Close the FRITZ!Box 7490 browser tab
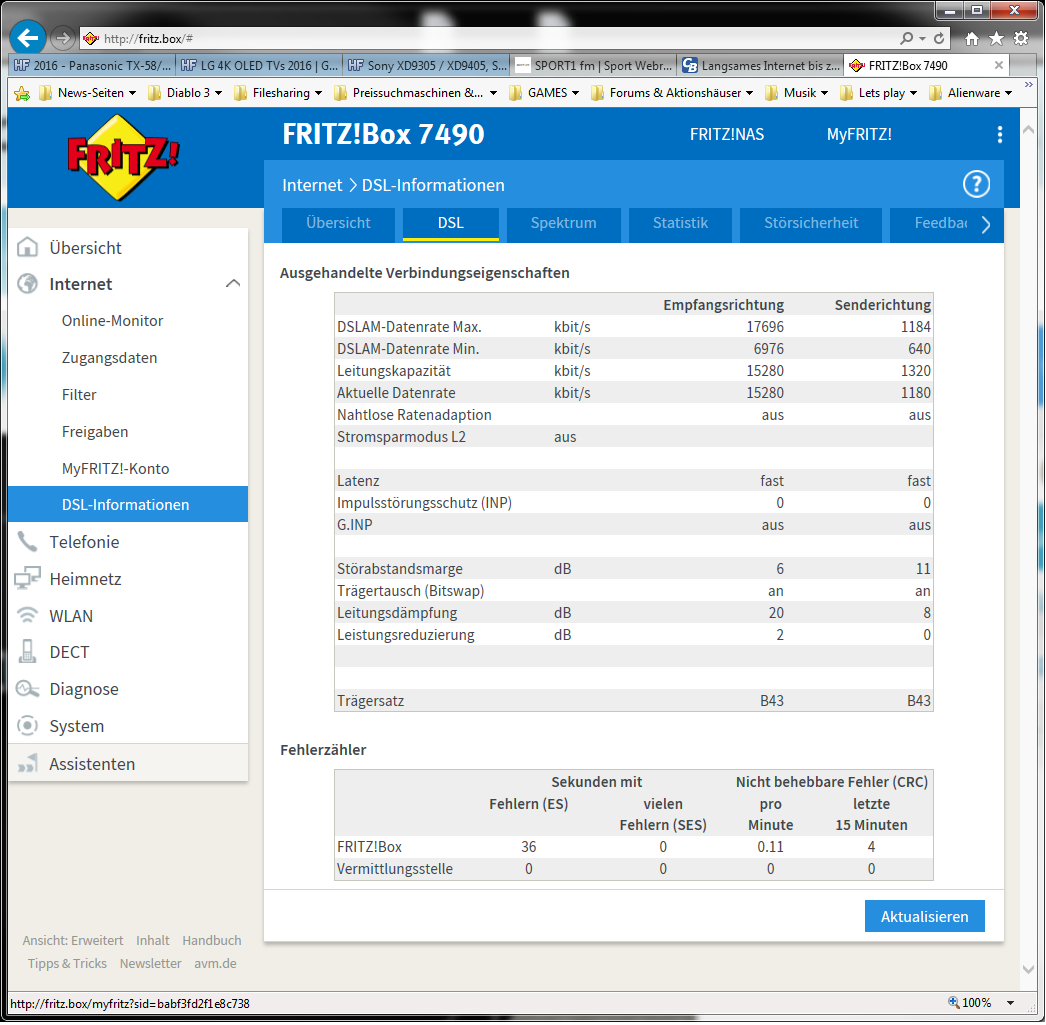This screenshot has height=1025, width=1046. point(998,65)
